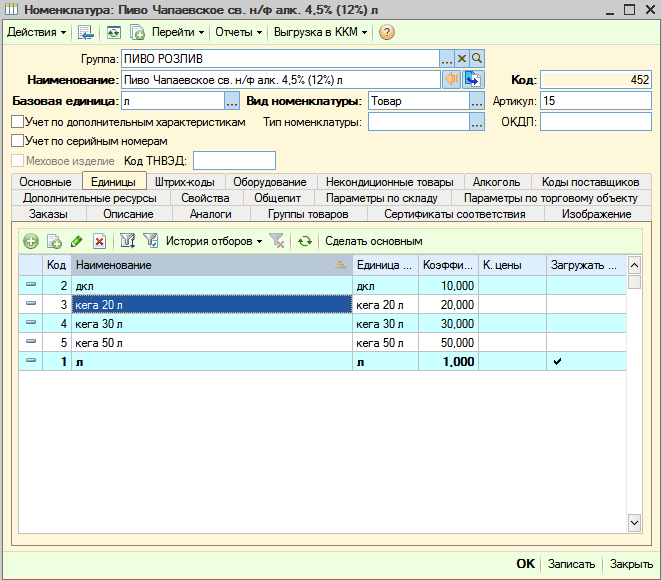
Task: Click the Код ТНВЭД input field
Action: pyautogui.click(x=234, y=161)
